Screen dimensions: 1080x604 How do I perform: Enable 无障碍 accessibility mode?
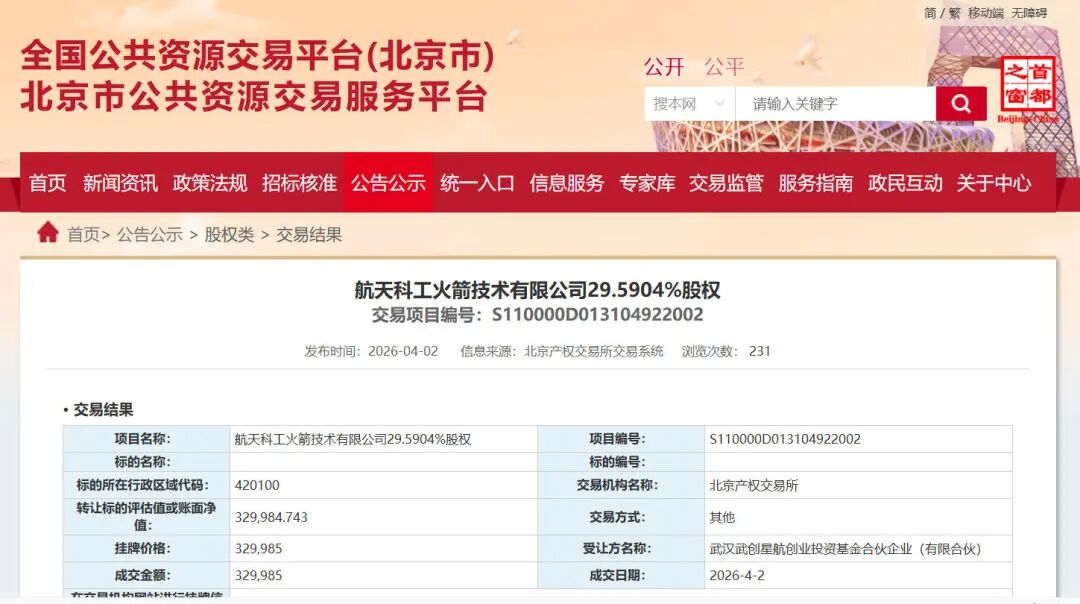coord(1029,13)
